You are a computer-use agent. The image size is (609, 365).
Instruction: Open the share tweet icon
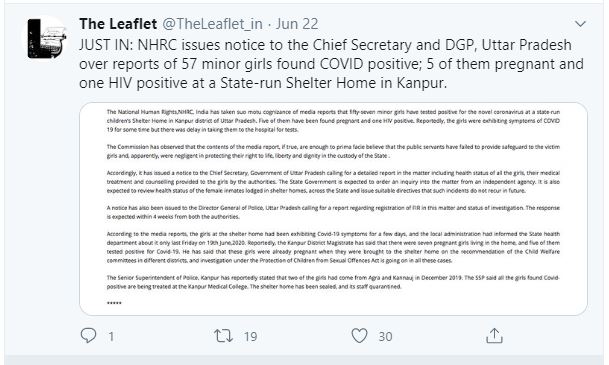[494, 336]
